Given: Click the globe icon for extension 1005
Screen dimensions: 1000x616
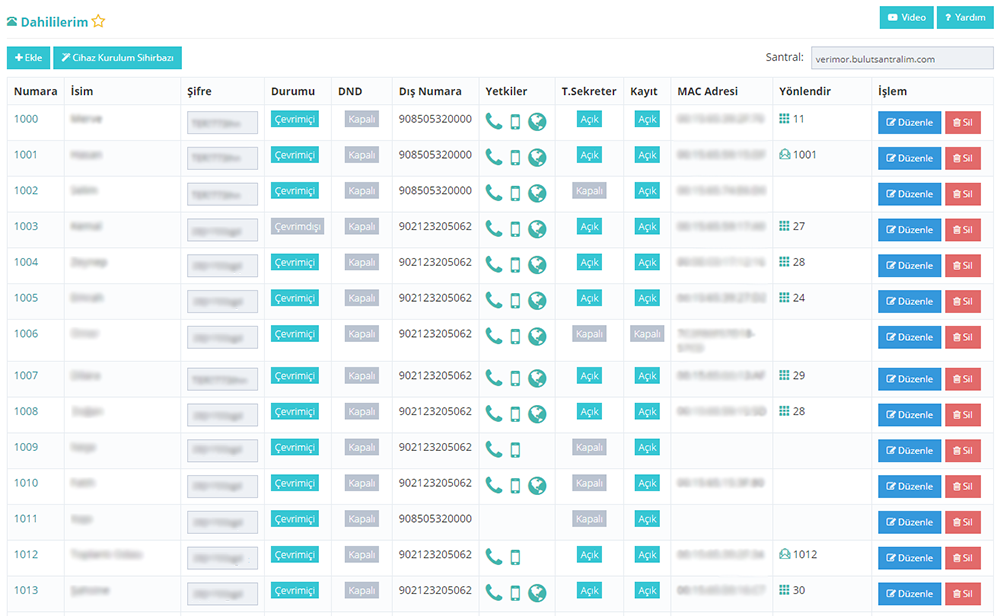Looking at the screenshot, I should pyautogui.click(x=537, y=300).
